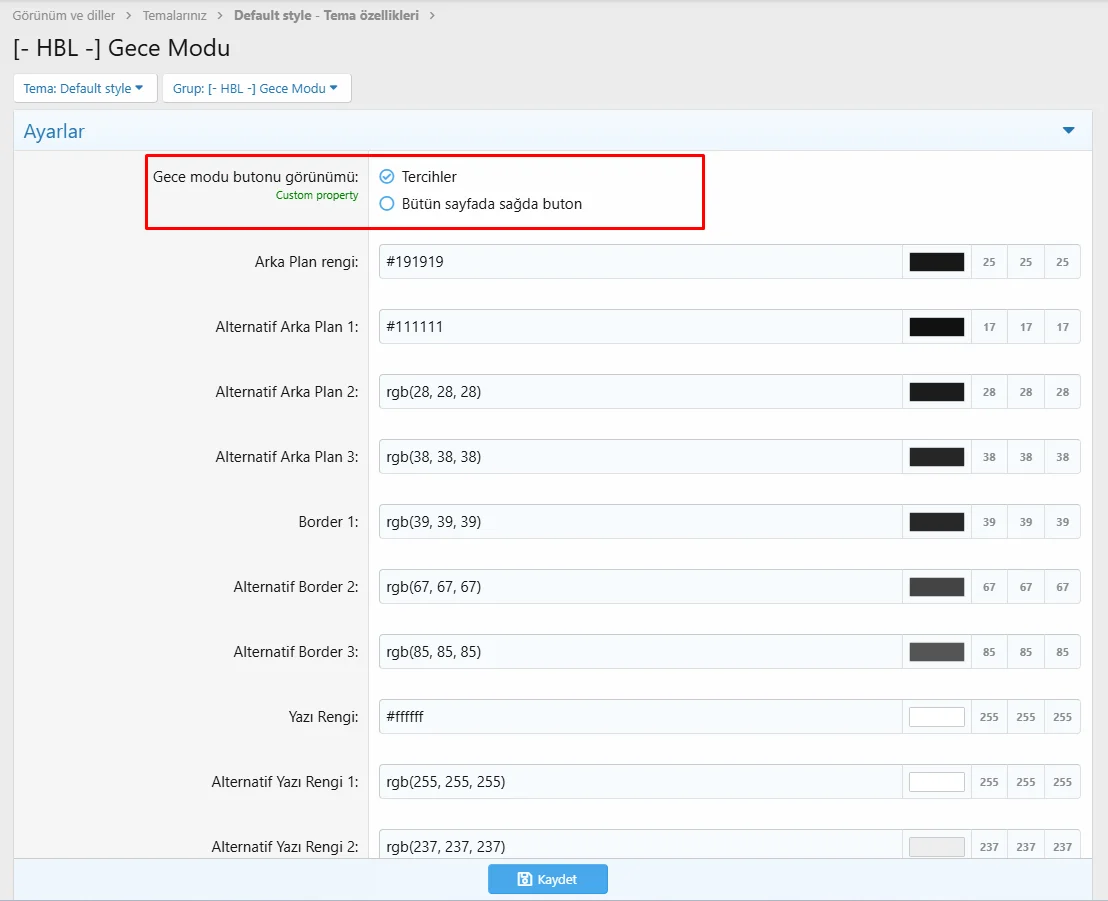The height and width of the screenshot is (901, 1108).
Task: Open the Tema: Default style dropdown
Action: [x=85, y=88]
